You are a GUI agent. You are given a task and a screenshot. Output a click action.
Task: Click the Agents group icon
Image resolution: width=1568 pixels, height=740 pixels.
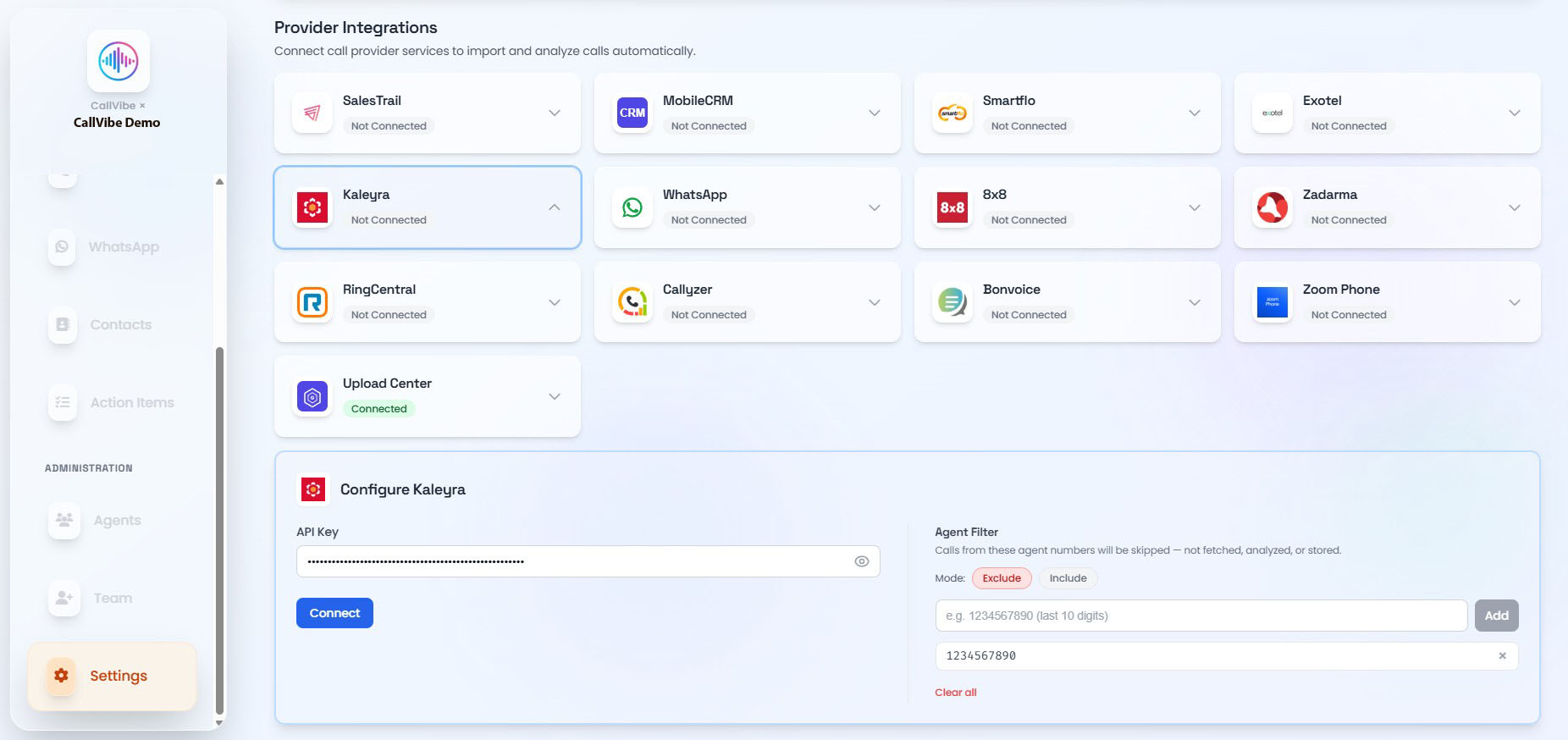click(x=64, y=520)
